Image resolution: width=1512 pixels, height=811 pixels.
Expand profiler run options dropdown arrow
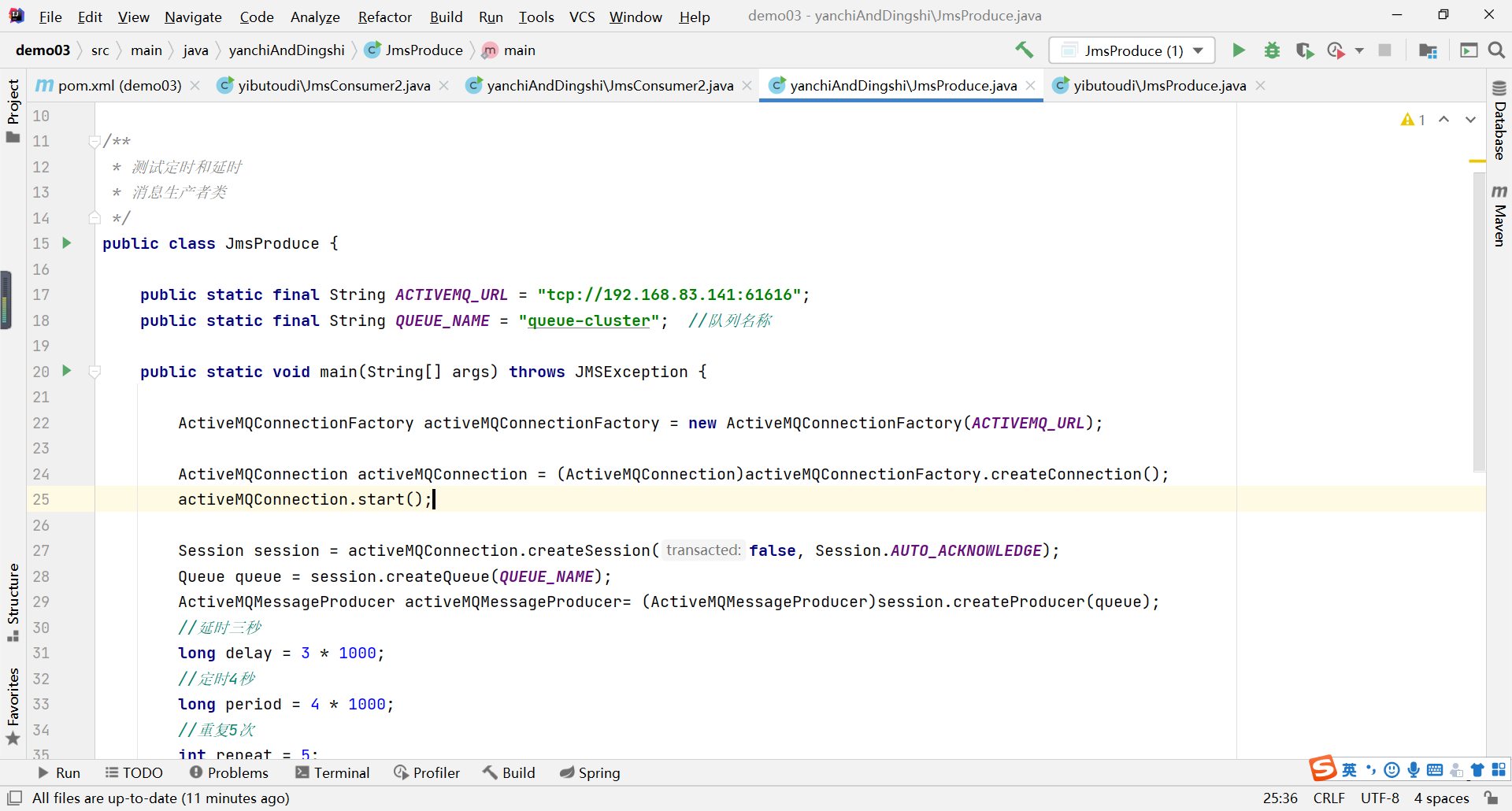pyautogui.click(x=1359, y=50)
